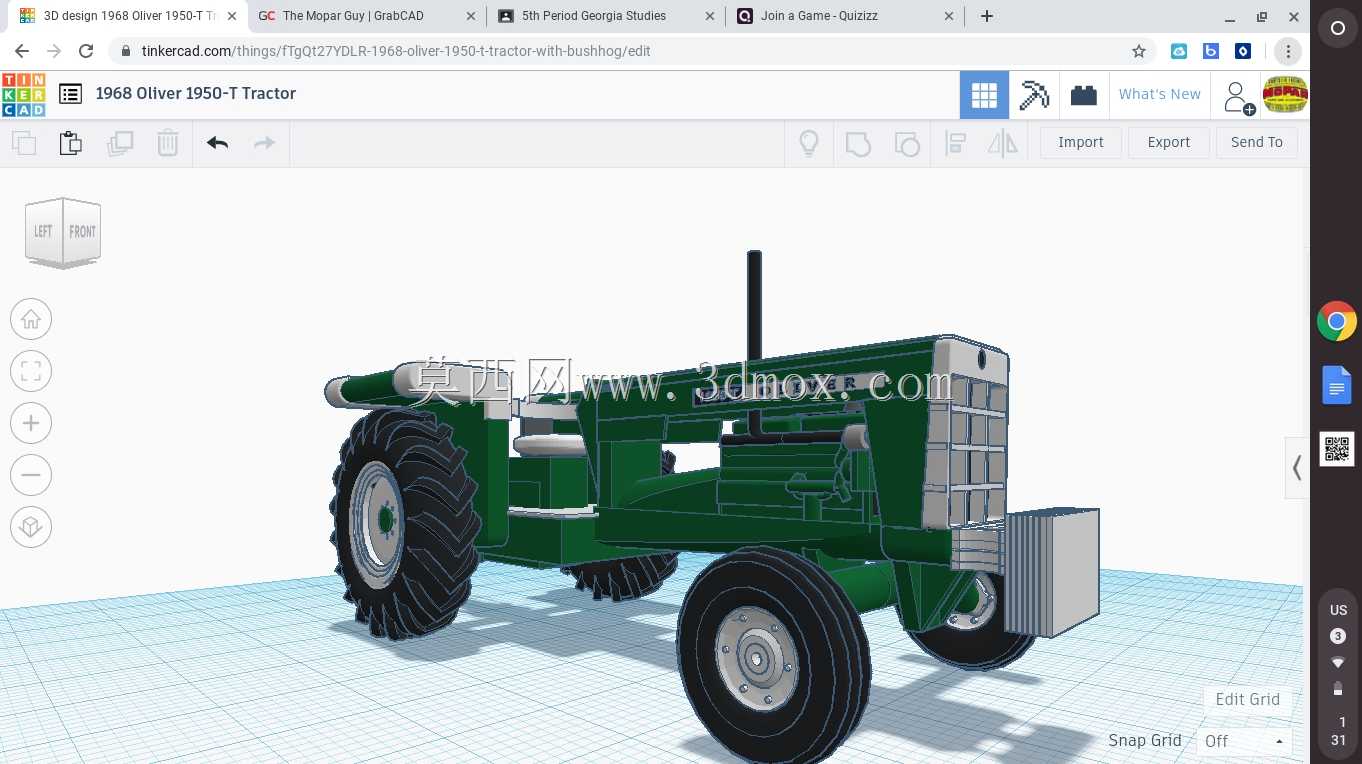Click the Delete trash icon
This screenshot has width=1362, height=764.
pyautogui.click(x=168, y=143)
